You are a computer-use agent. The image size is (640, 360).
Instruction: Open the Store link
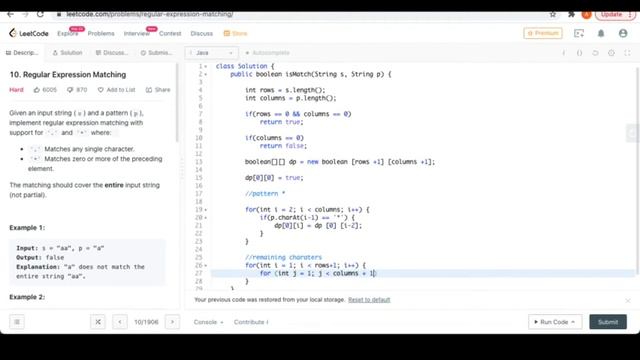pyautogui.click(x=236, y=33)
